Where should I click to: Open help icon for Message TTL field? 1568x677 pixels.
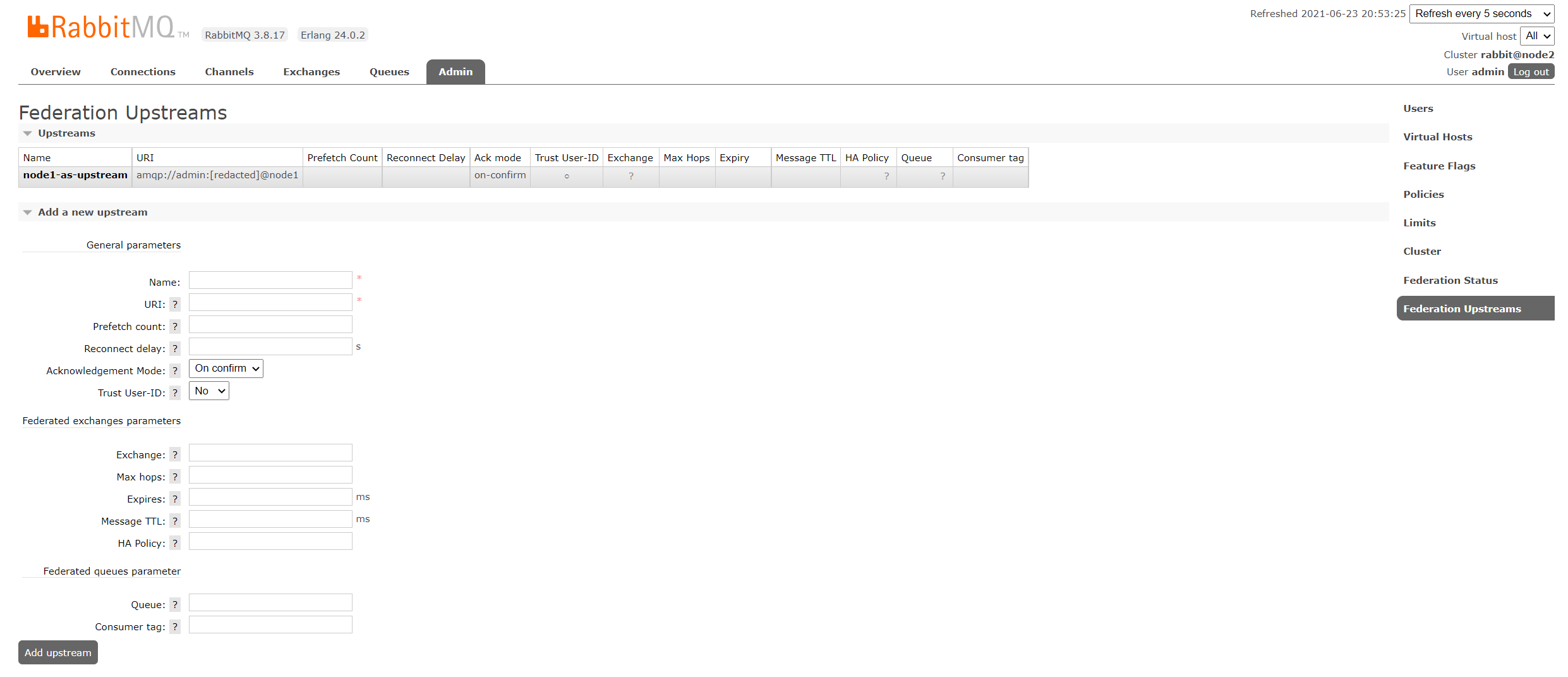tap(175, 521)
